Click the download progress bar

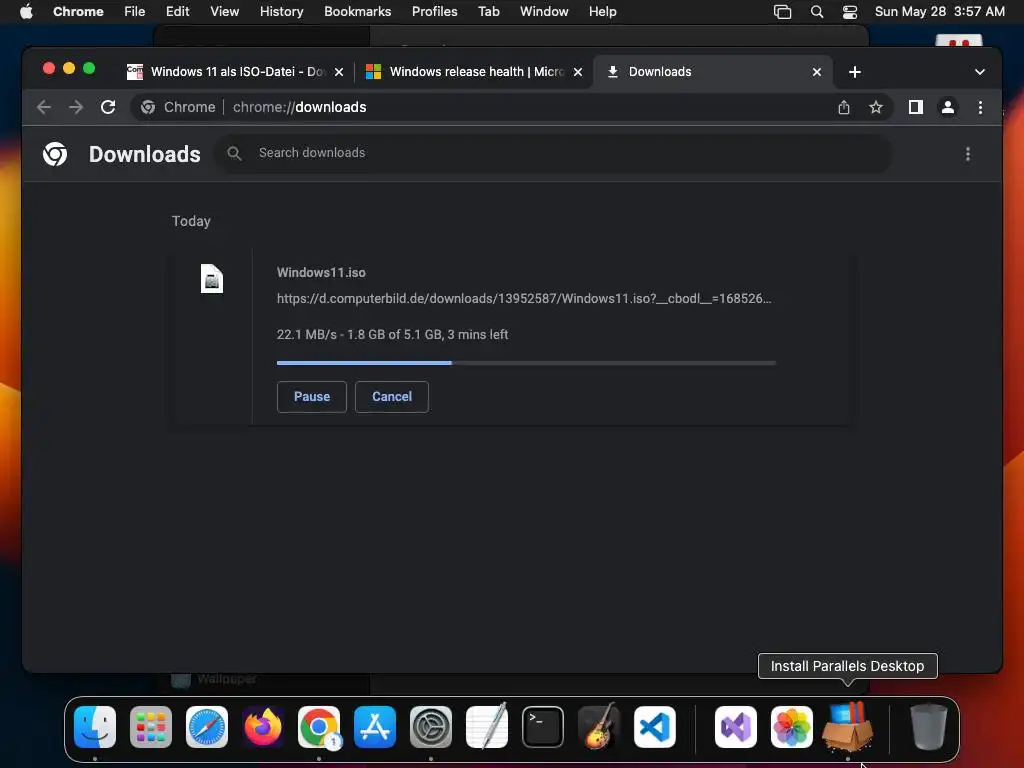coord(526,362)
